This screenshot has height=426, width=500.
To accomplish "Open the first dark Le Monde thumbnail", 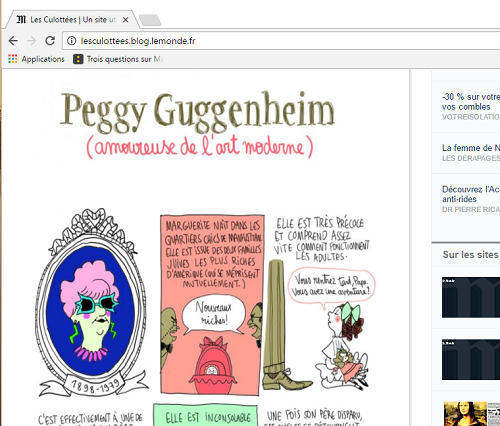I will (471, 297).
